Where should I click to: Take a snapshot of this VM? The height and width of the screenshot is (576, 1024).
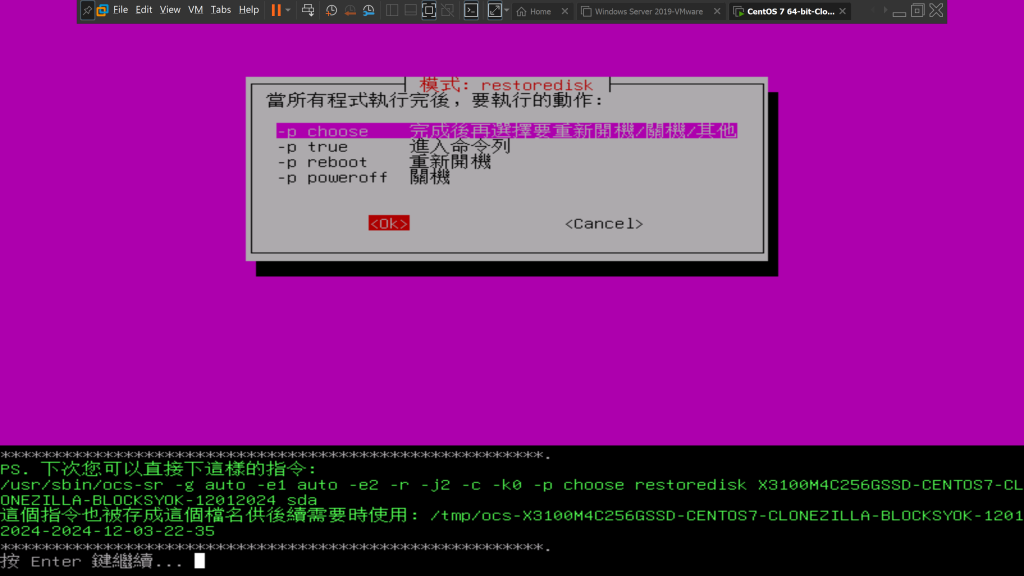point(330,11)
